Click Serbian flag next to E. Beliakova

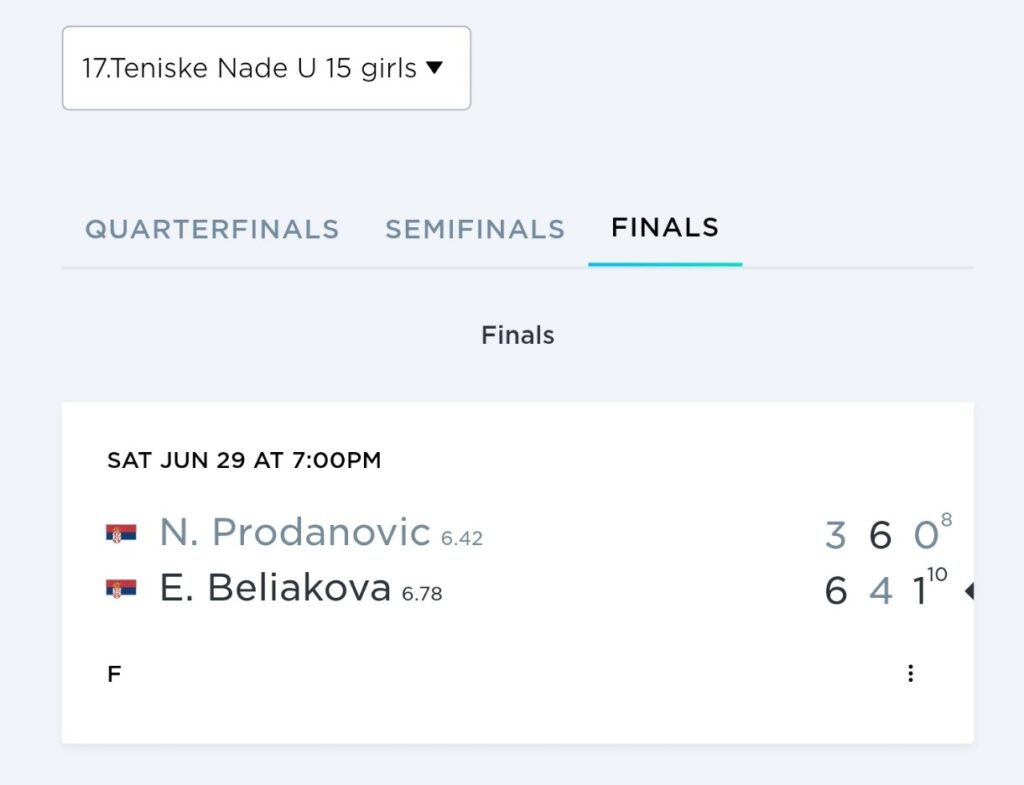pos(121,589)
